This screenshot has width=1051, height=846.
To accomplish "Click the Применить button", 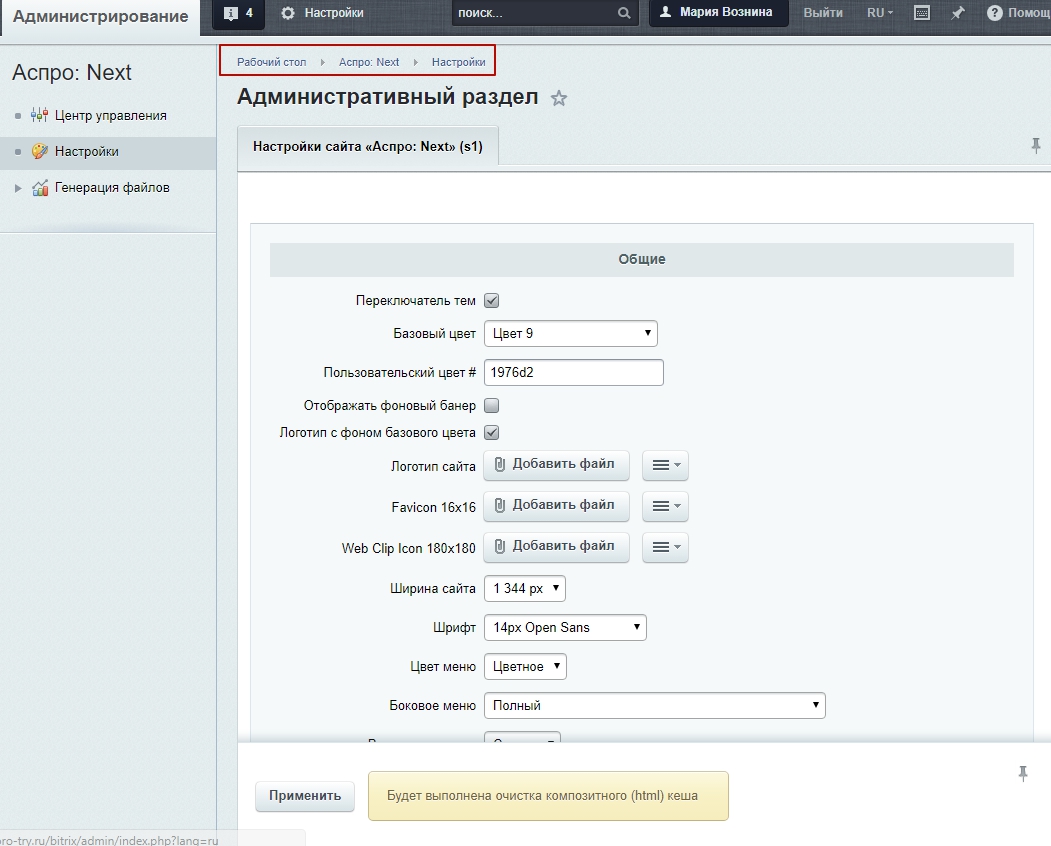I will (305, 796).
